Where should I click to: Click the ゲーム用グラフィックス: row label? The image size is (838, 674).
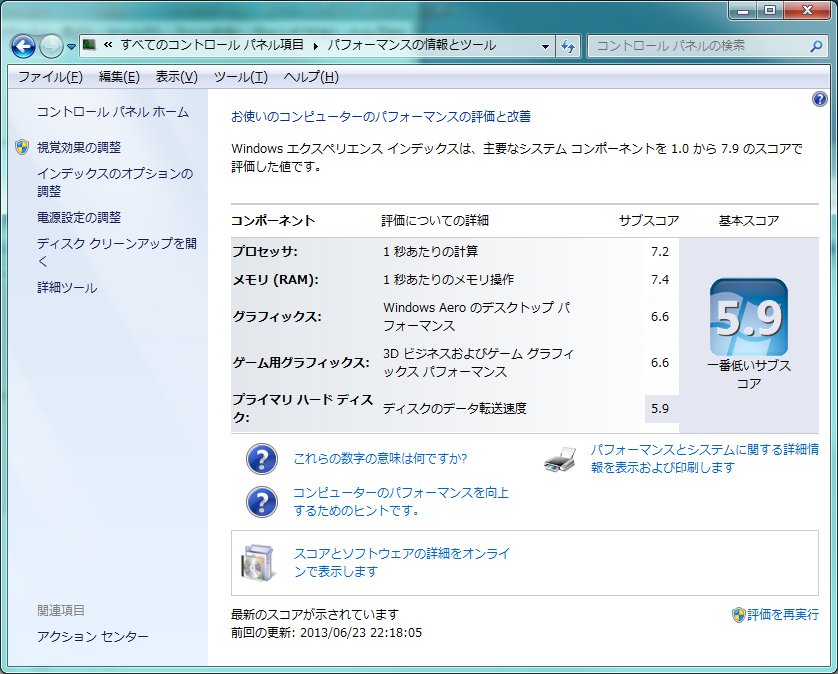tap(301, 363)
